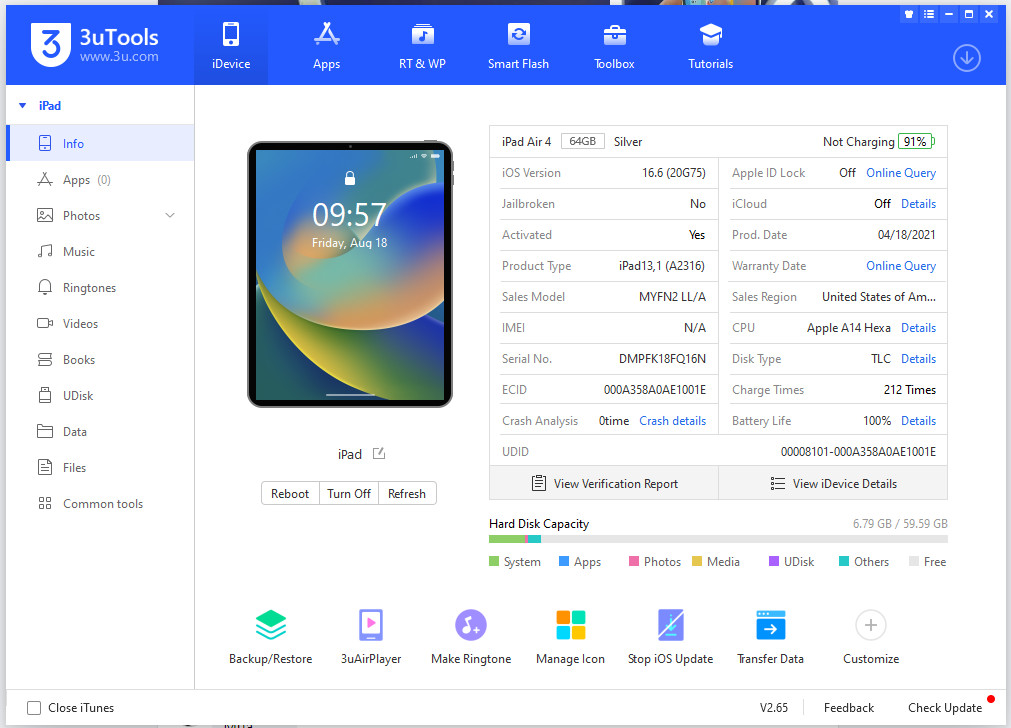Open Books in the sidebar
1011x728 pixels.
click(100, 360)
